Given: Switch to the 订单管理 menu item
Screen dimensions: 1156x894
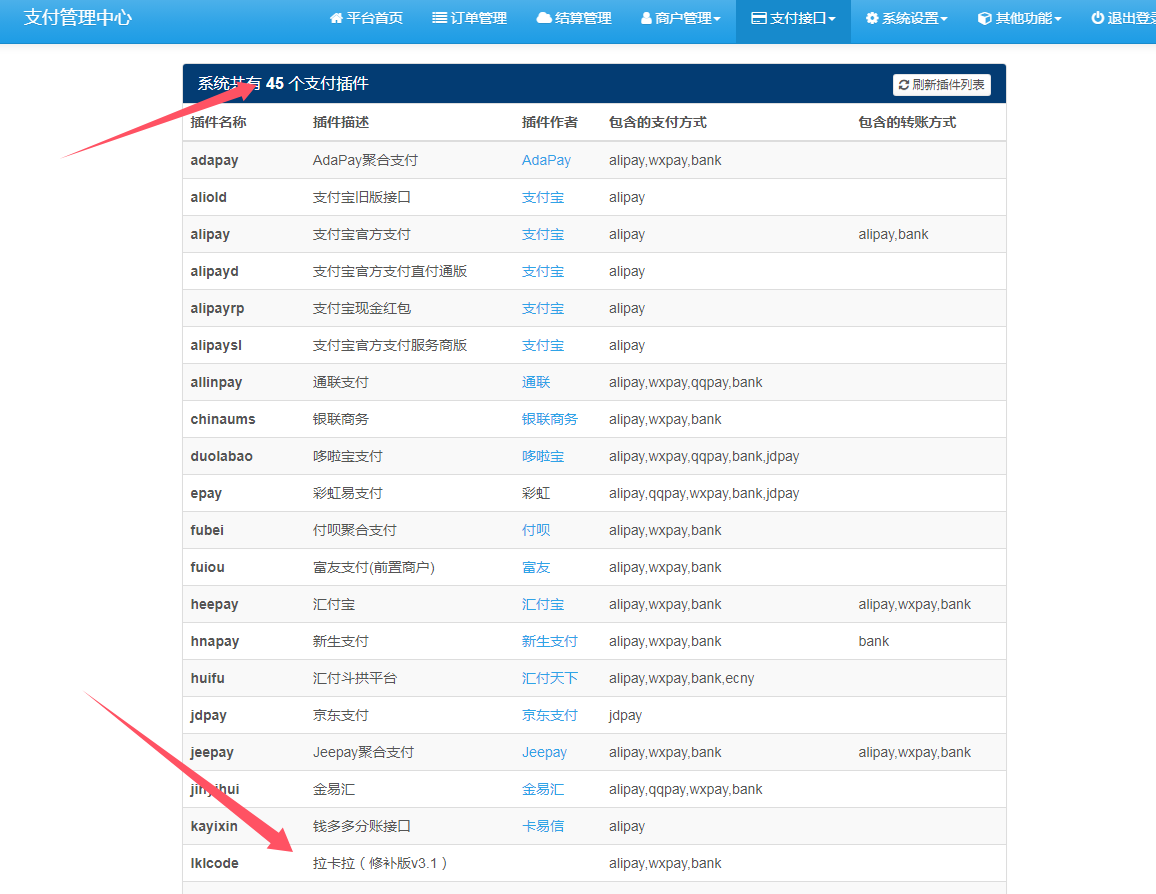Looking at the screenshot, I should point(468,17).
